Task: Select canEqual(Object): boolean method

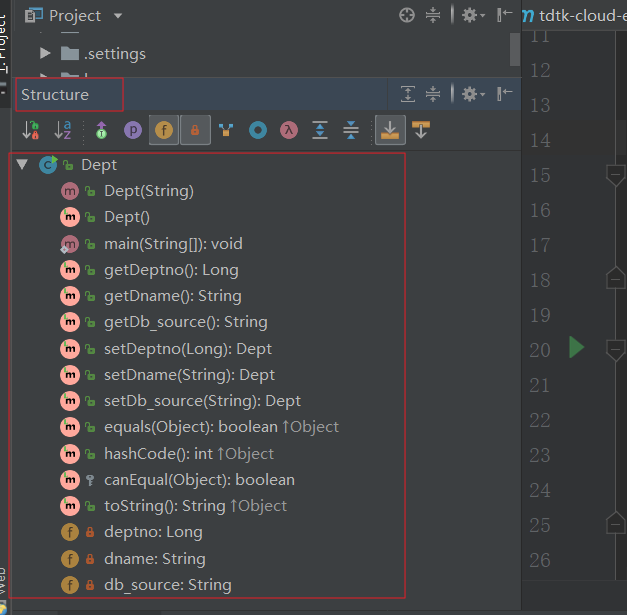Action: pos(199,480)
